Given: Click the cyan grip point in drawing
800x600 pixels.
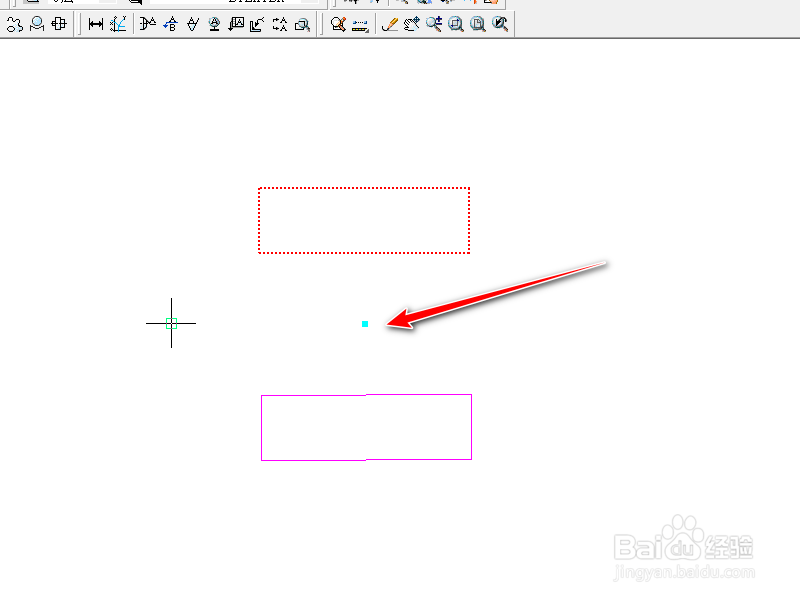Looking at the screenshot, I should point(365,324).
